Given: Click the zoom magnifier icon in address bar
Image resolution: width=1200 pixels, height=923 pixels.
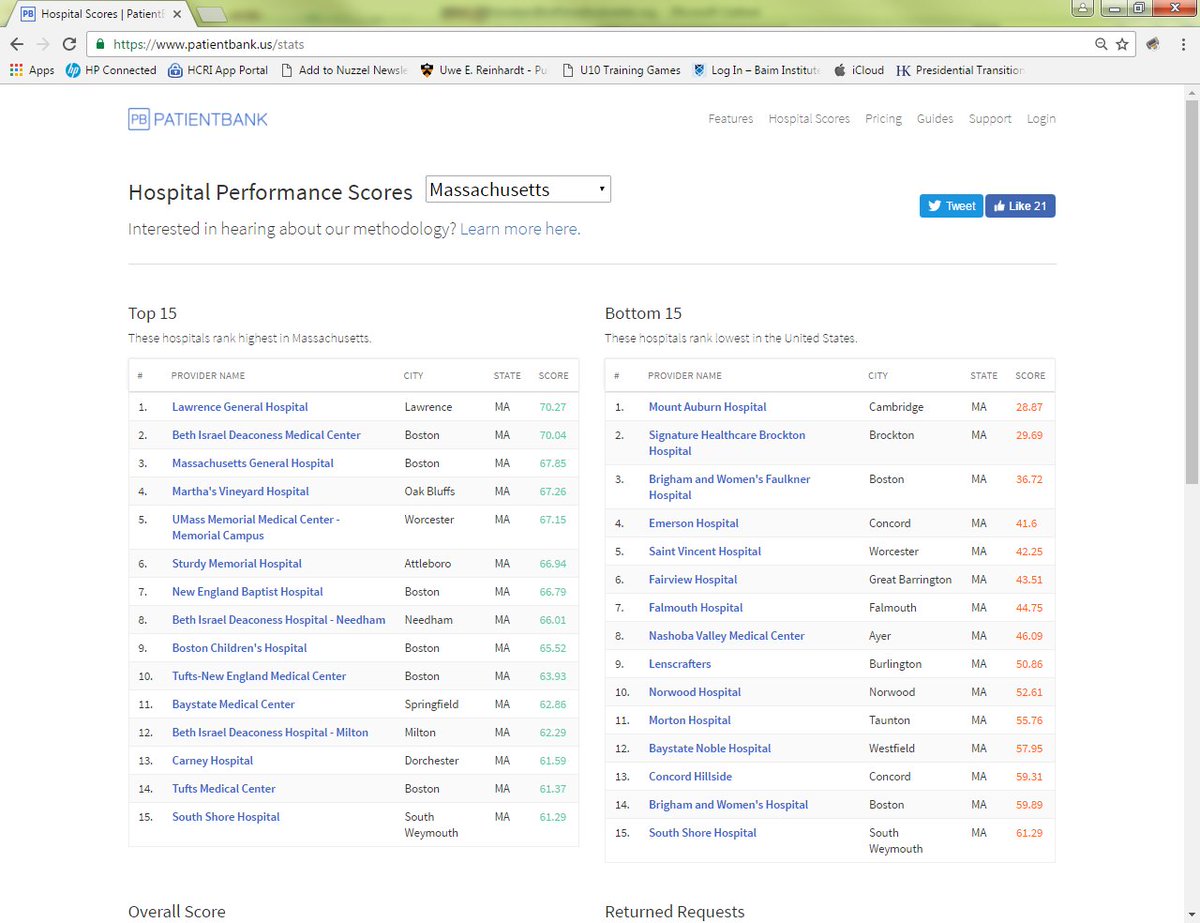Looking at the screenshot, I should point(1101,44).
